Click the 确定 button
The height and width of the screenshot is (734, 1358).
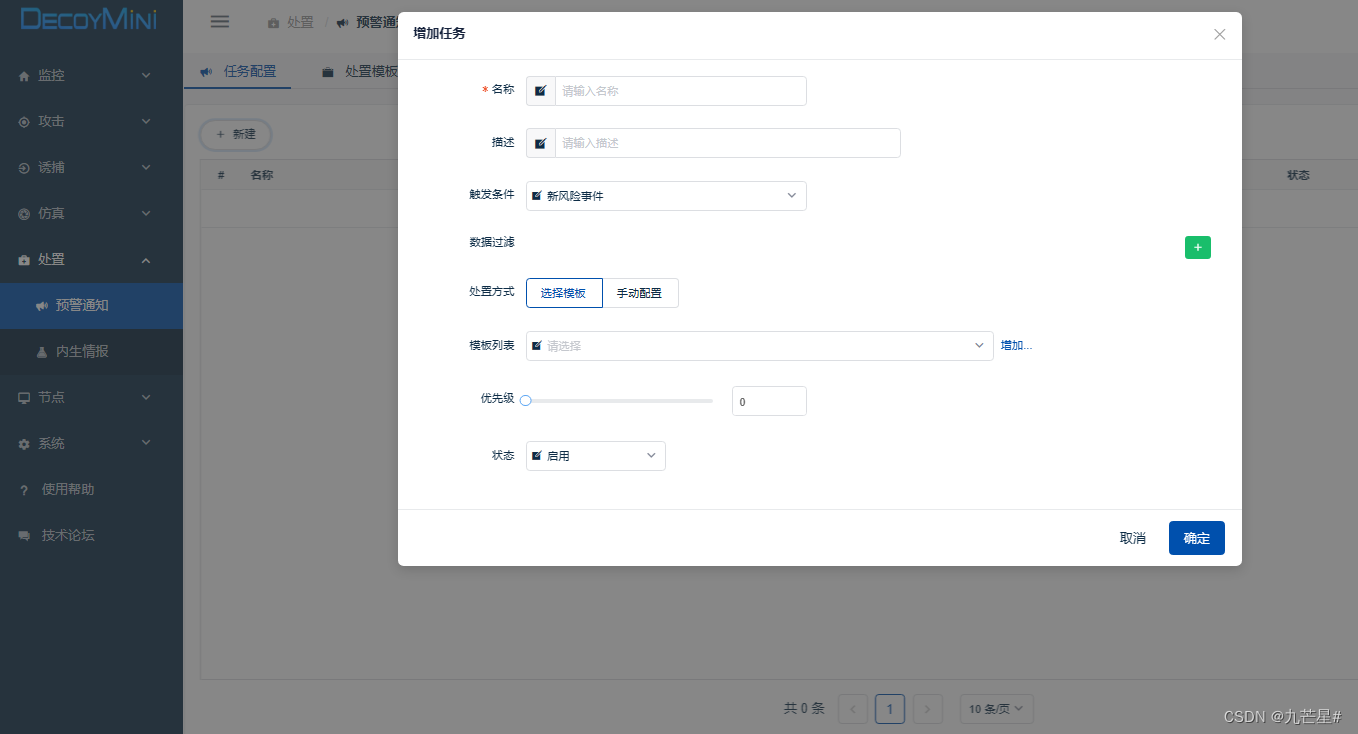click(1197, 538)
